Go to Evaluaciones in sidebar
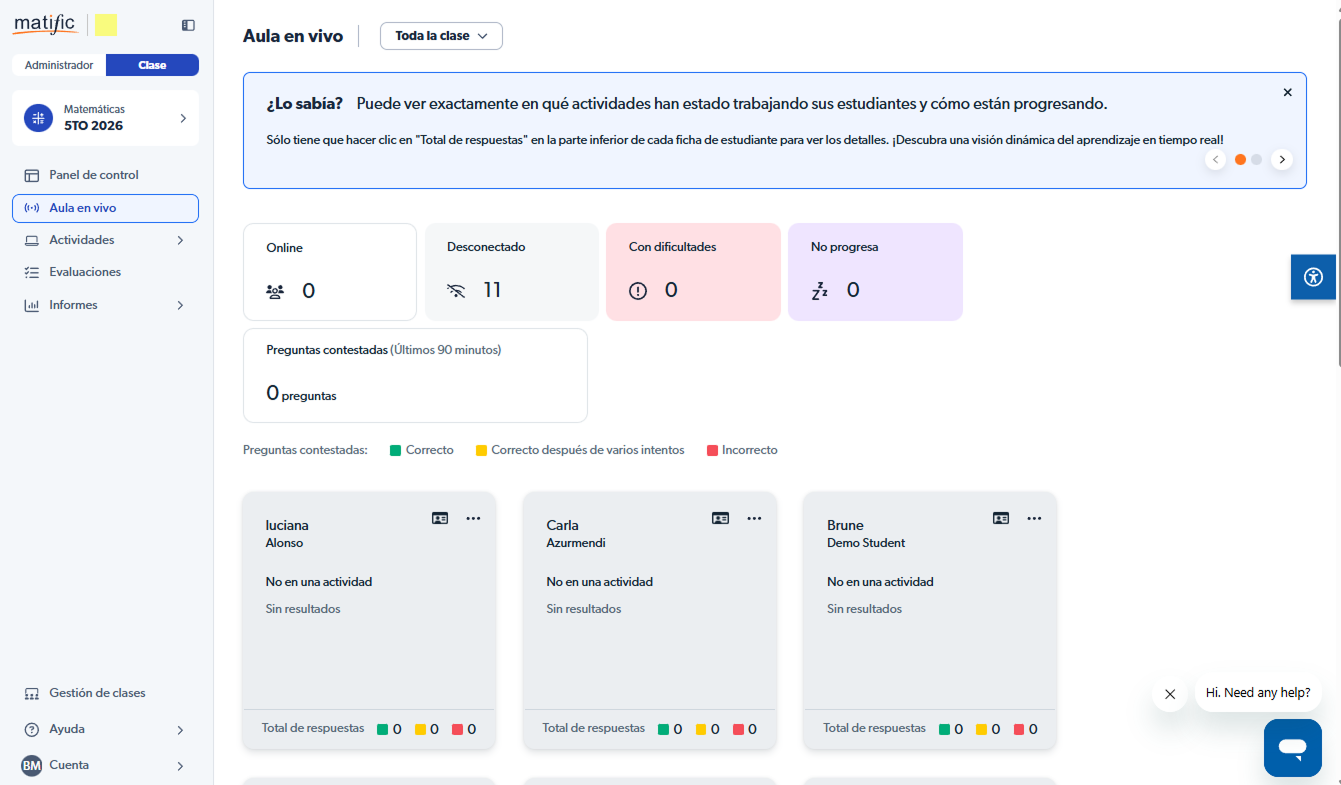This screenshot has height=785, width=1341. [x=85, y=272]
